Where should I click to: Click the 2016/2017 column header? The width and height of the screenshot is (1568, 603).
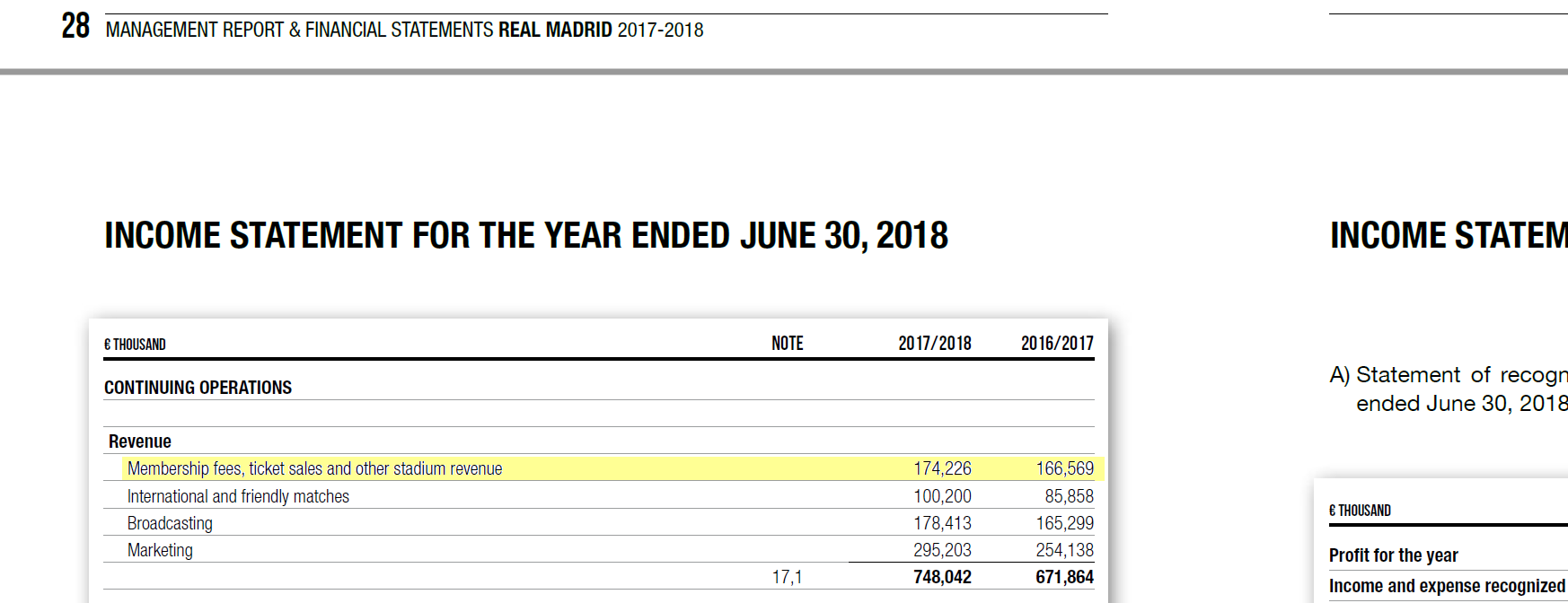tap(1057, 344)
